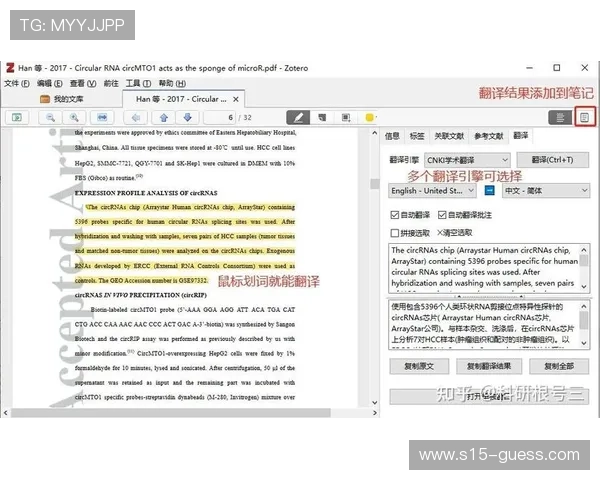Open the 中文 - 简体 target language dropdown
Screen dimensions: 600x480
545,190
